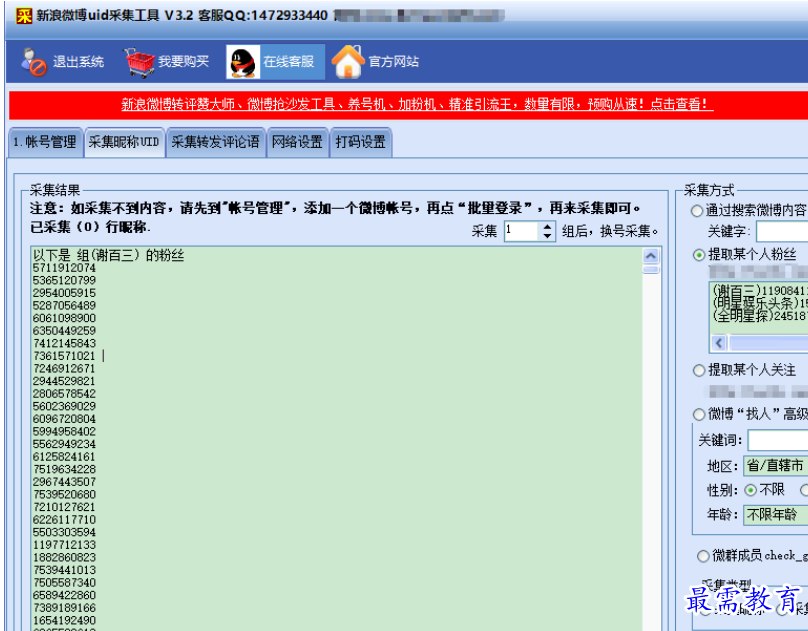Image resolution: width=808 pixels, height=631 pixels.
Task: Open the 不限年龄 age dropdown
Action: tap(776, 514)
